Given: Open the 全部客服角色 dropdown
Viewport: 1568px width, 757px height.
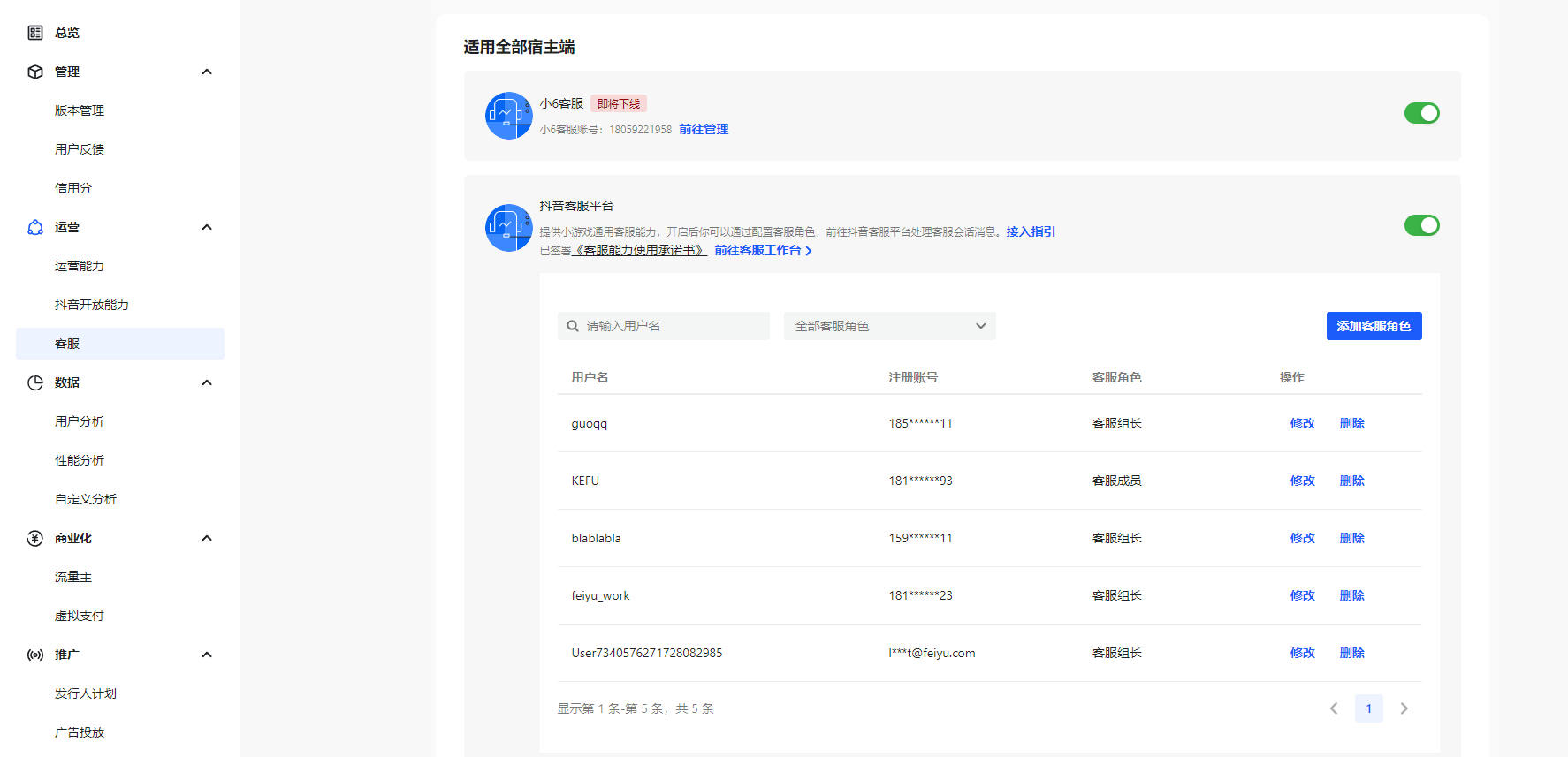Looking at the screenshot, I should [890, 326].
